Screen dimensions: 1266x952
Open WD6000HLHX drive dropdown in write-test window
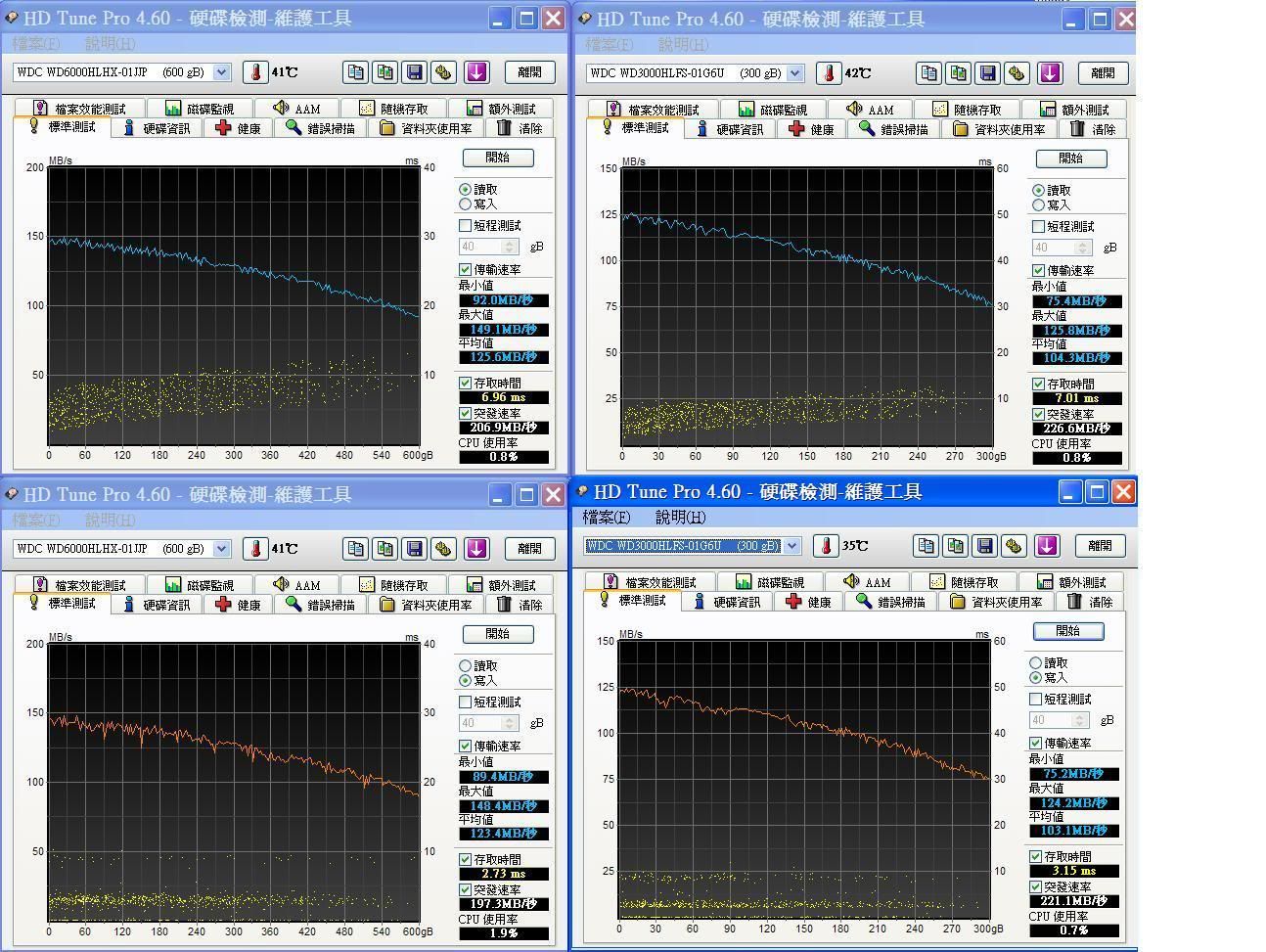[x=221, y=548]
